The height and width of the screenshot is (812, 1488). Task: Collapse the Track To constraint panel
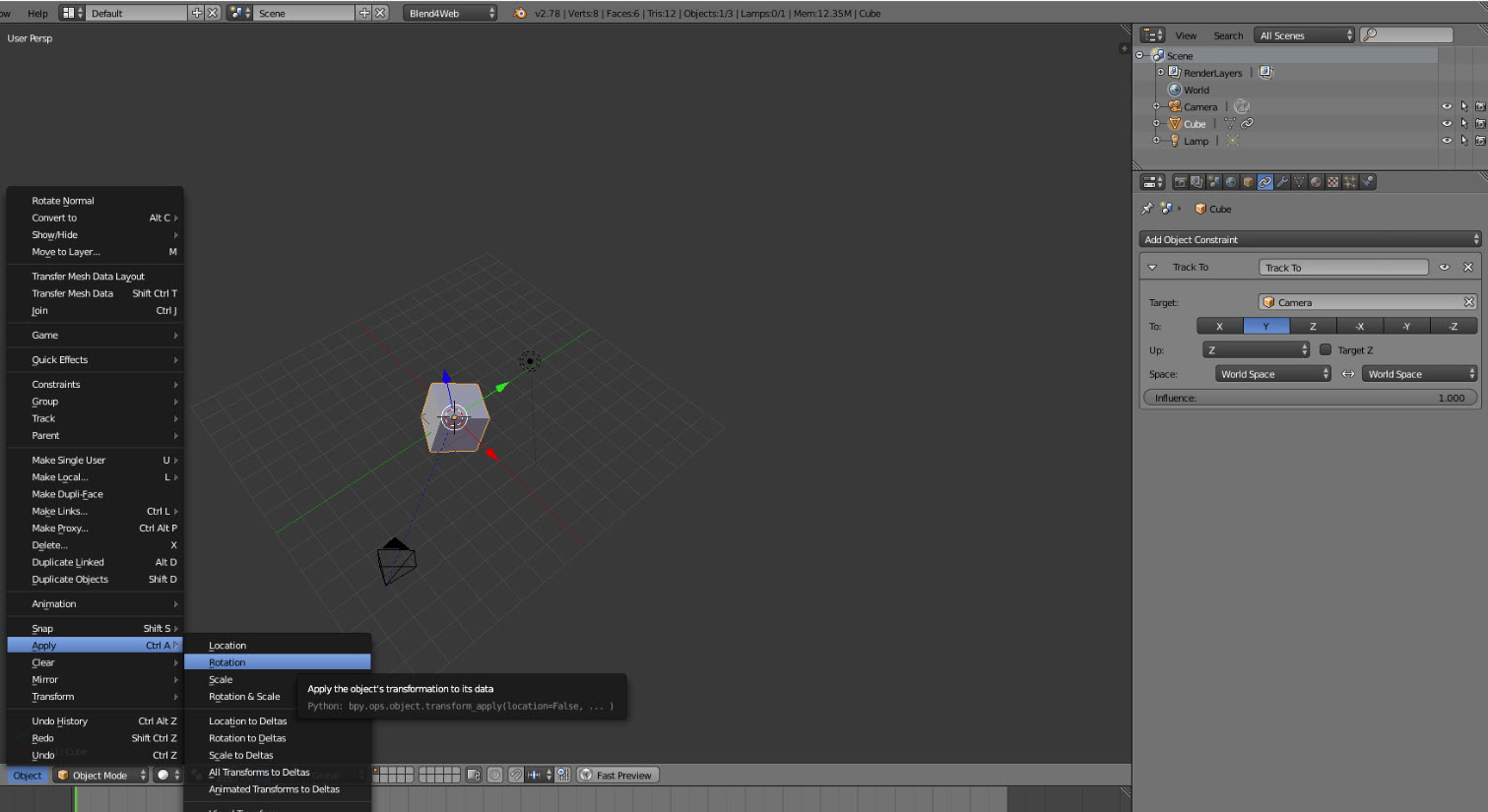[x=1152, y=268]
